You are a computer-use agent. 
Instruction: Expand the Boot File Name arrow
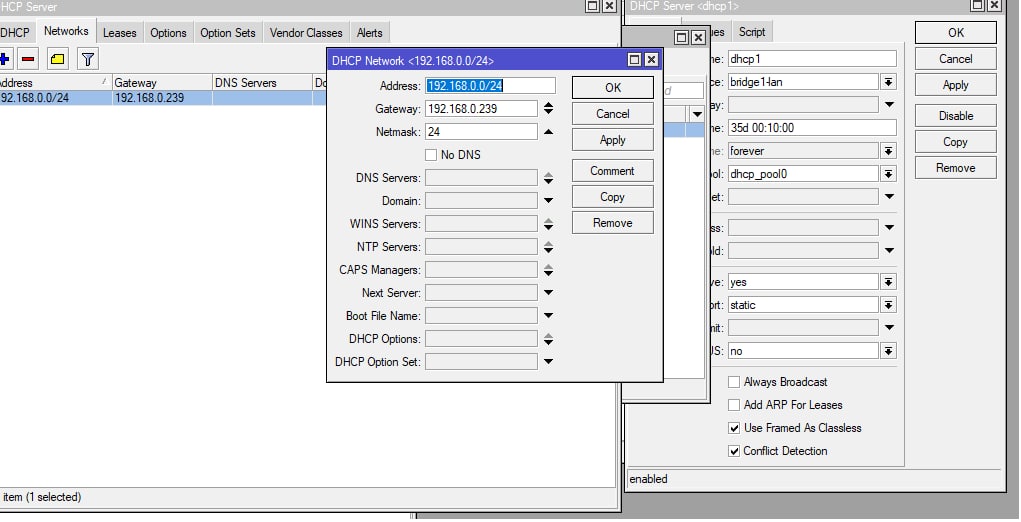coord(548,316)
